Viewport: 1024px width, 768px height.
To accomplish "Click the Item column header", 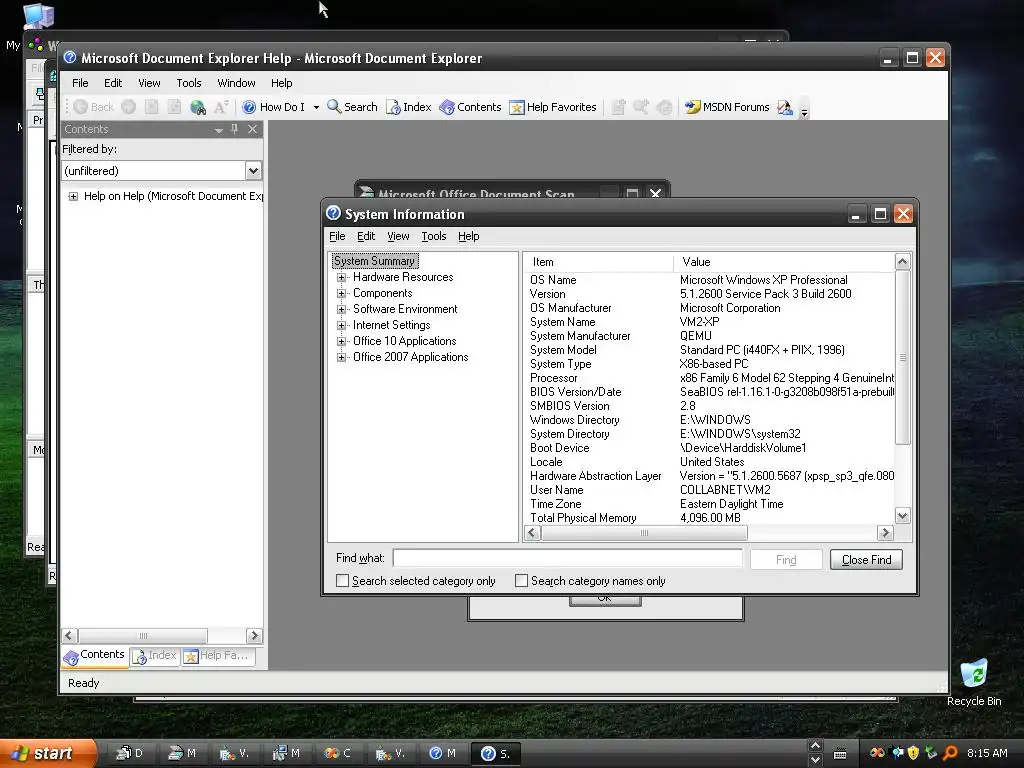I will [598, 262].
